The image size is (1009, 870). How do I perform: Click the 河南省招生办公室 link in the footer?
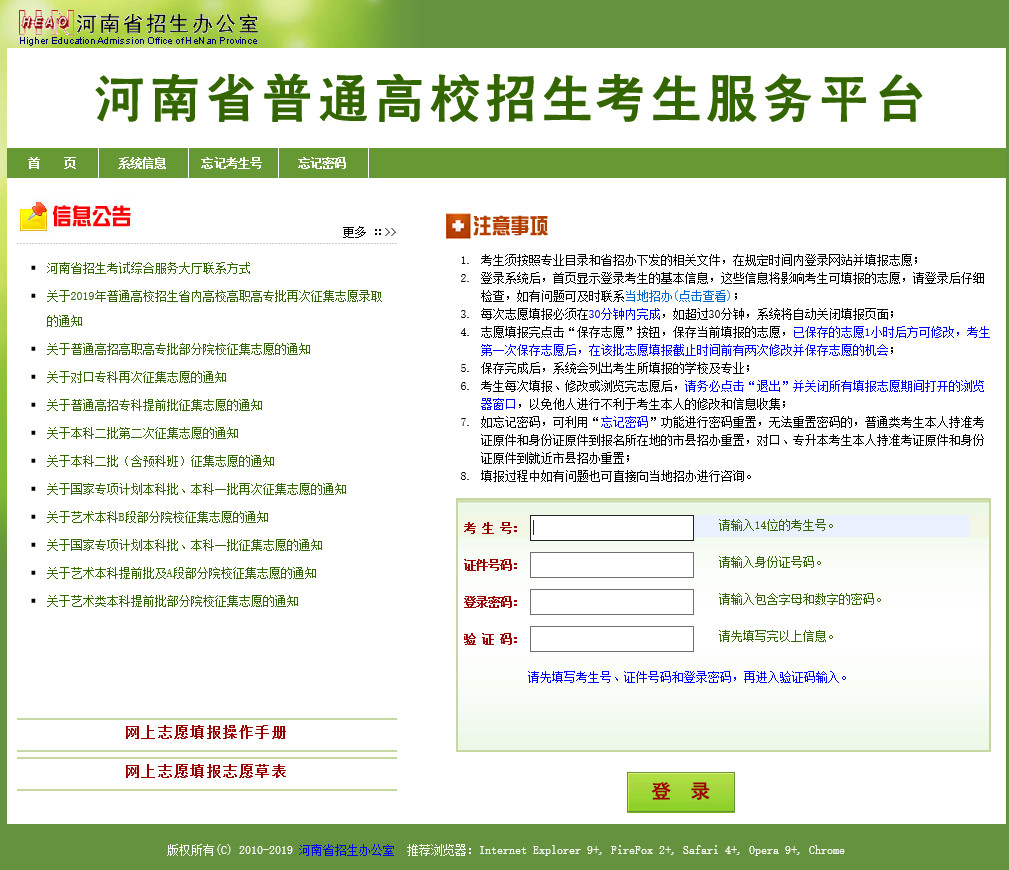pyautogui.click(x=346, y=850)
